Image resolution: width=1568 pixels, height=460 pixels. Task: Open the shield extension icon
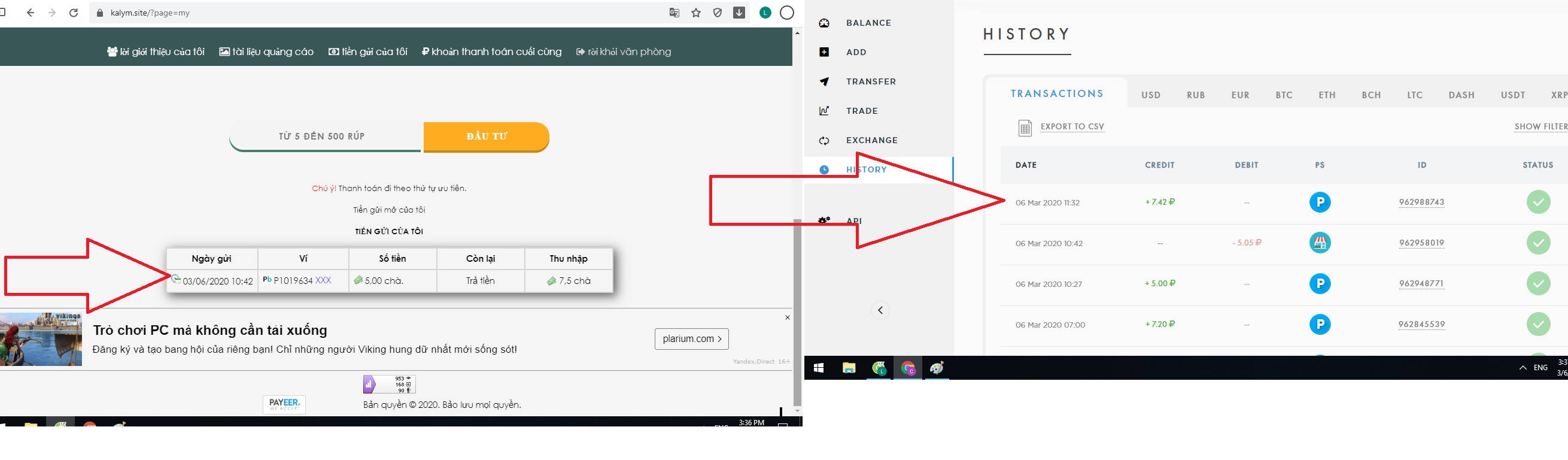718,13
